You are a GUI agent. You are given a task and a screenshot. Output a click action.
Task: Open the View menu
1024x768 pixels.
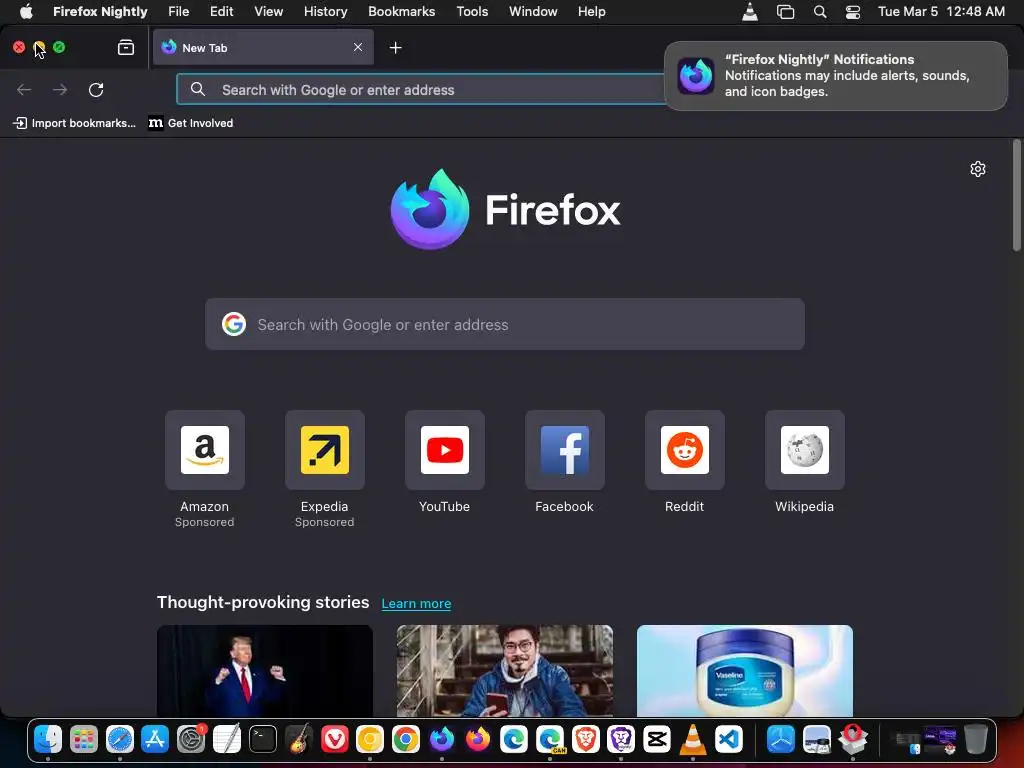tap(268, 12)
